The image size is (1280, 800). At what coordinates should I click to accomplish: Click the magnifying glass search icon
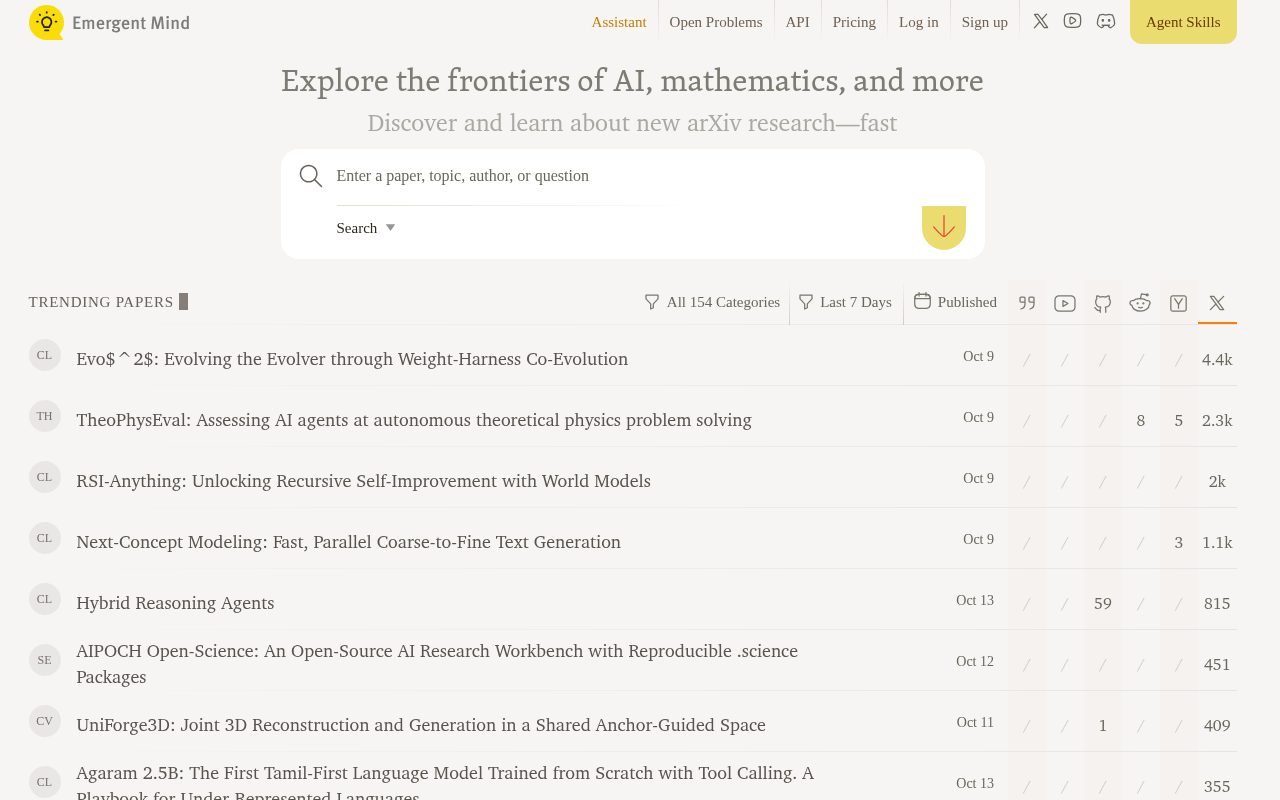click(311, 176)
